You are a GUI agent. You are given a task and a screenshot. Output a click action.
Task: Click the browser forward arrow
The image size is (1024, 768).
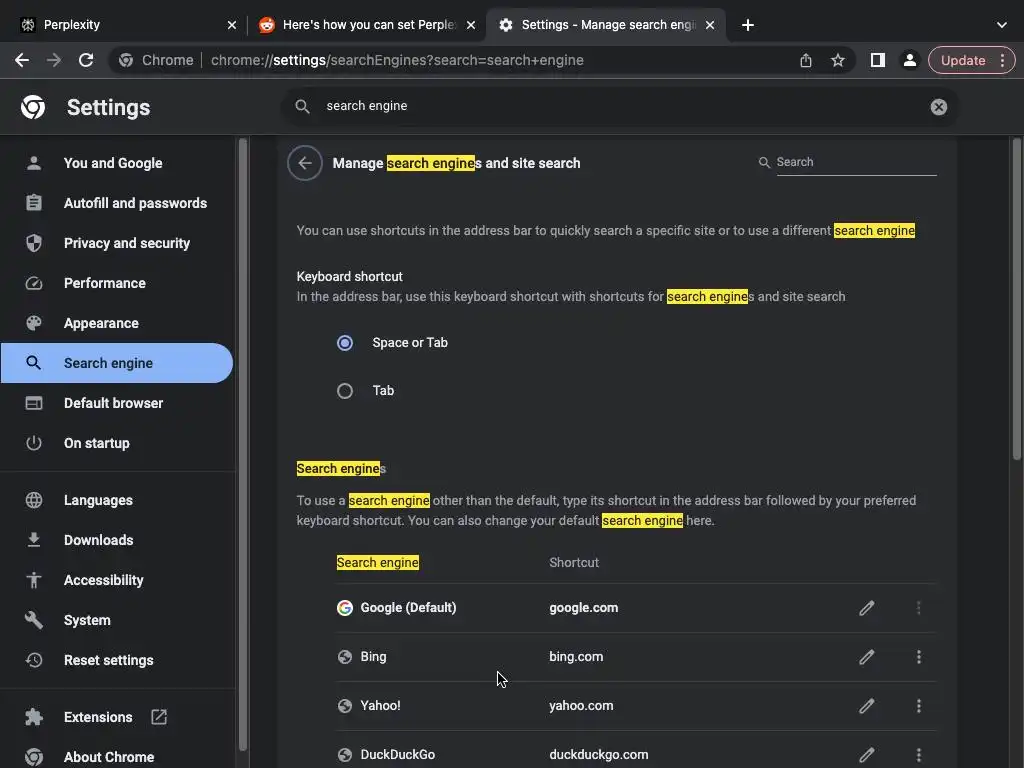tap(54, 60)
